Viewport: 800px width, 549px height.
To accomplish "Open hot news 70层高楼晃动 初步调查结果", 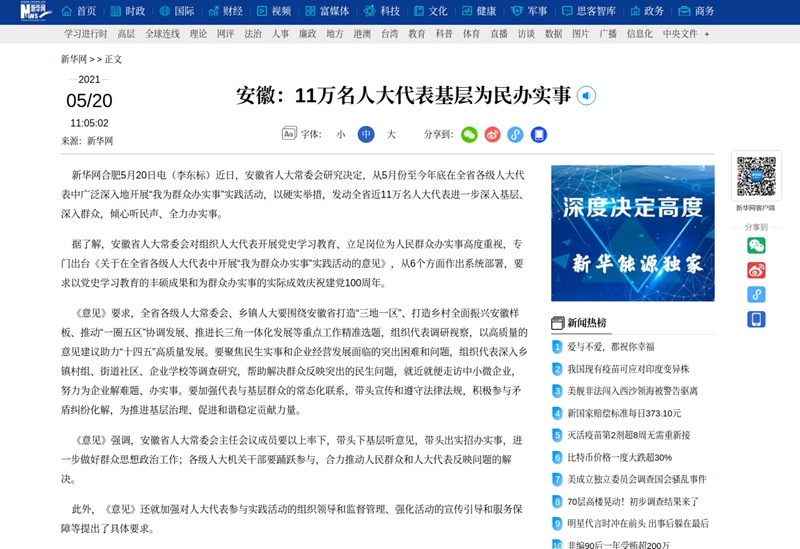I will pos(633,502).
